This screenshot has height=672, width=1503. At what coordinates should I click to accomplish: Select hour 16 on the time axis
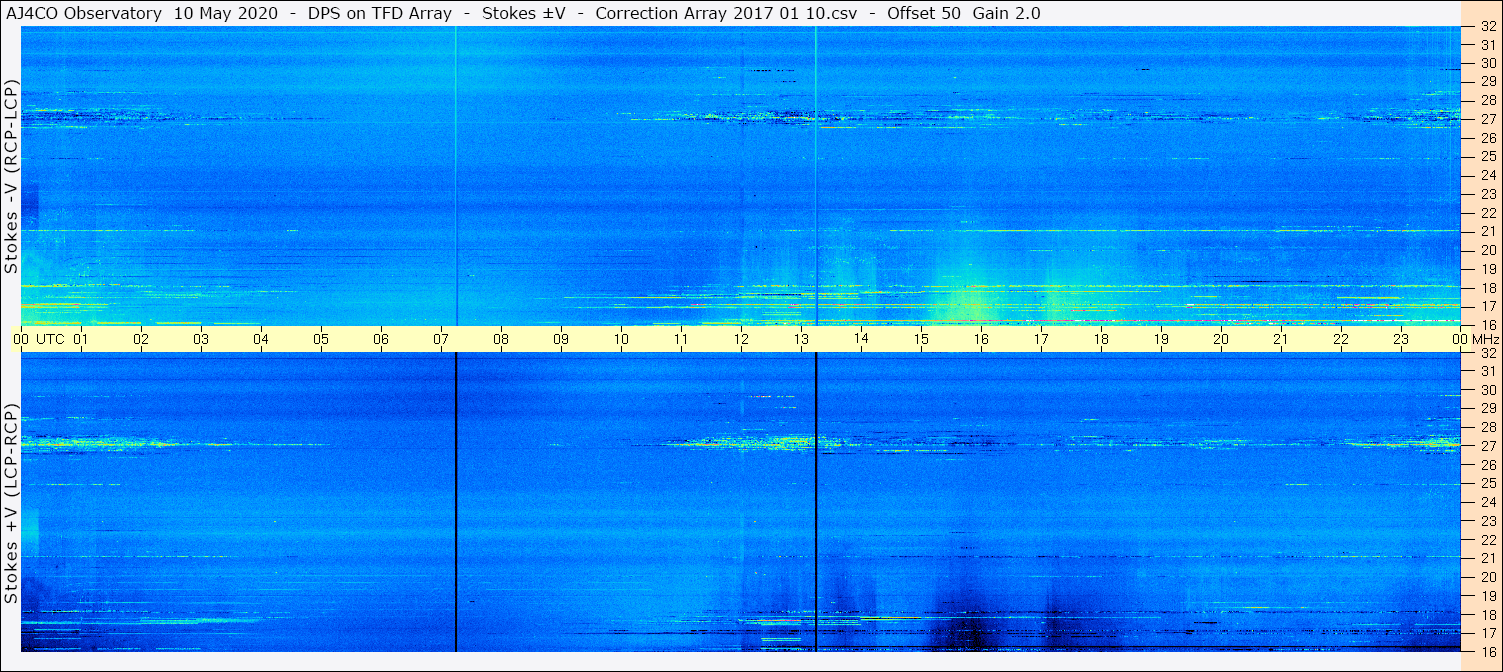[x=981, y=339]
